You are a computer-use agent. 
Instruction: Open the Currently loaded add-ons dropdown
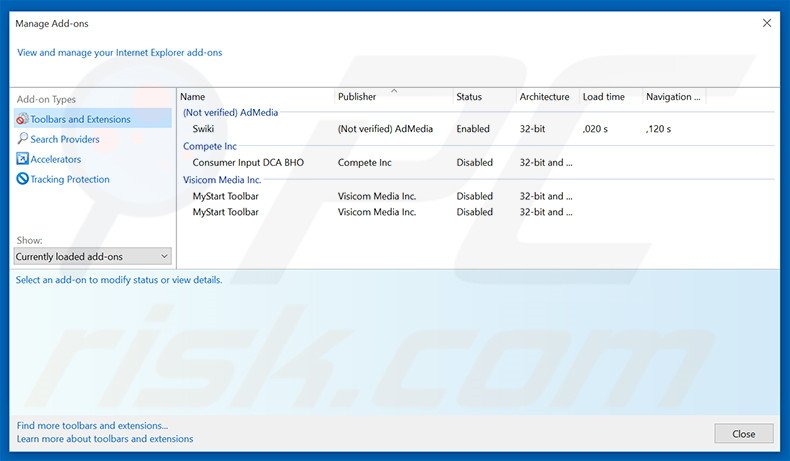click(93, 256)
